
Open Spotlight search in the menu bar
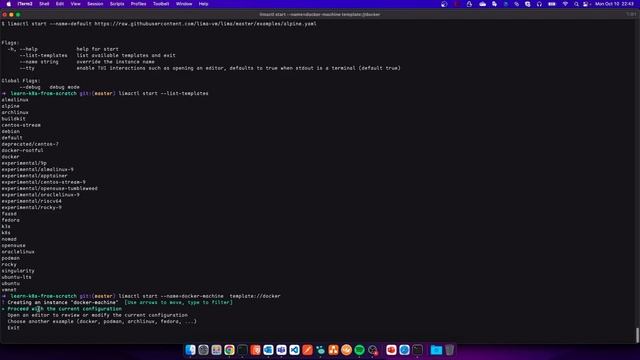click(x=576, y=4)
